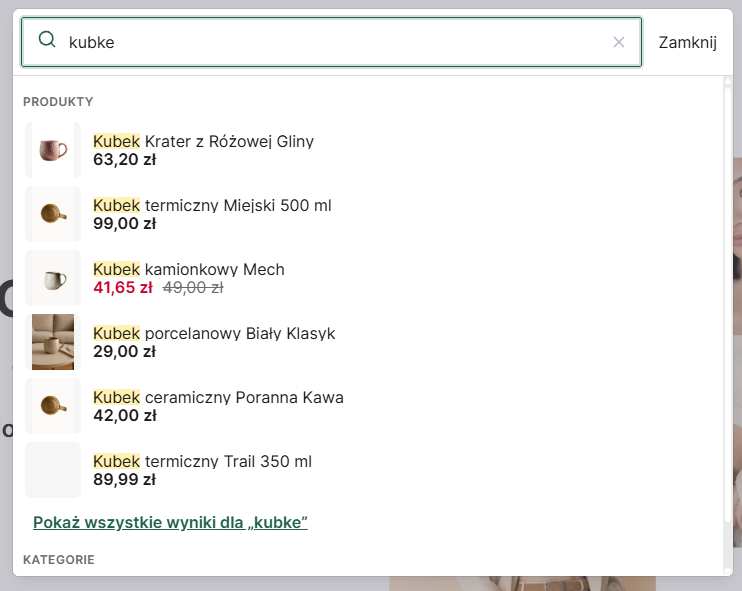Click the PRODUKTY section heading
Image resolution: width=742 pixels, height=591 pixels.
(x=58, y=102)
